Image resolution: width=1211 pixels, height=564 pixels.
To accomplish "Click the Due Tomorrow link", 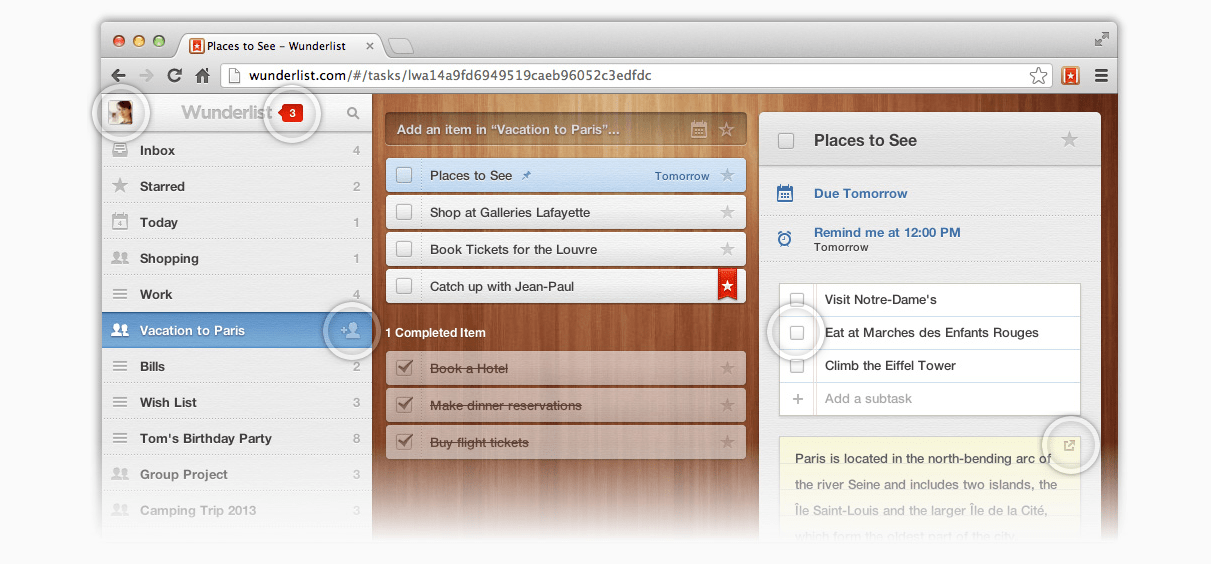I will (860, 193).
